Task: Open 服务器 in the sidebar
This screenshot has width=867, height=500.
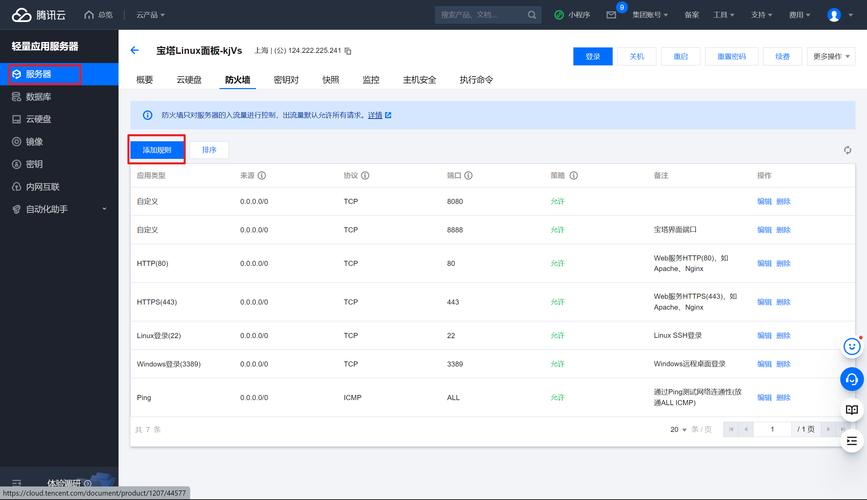Action: point(59,74)
